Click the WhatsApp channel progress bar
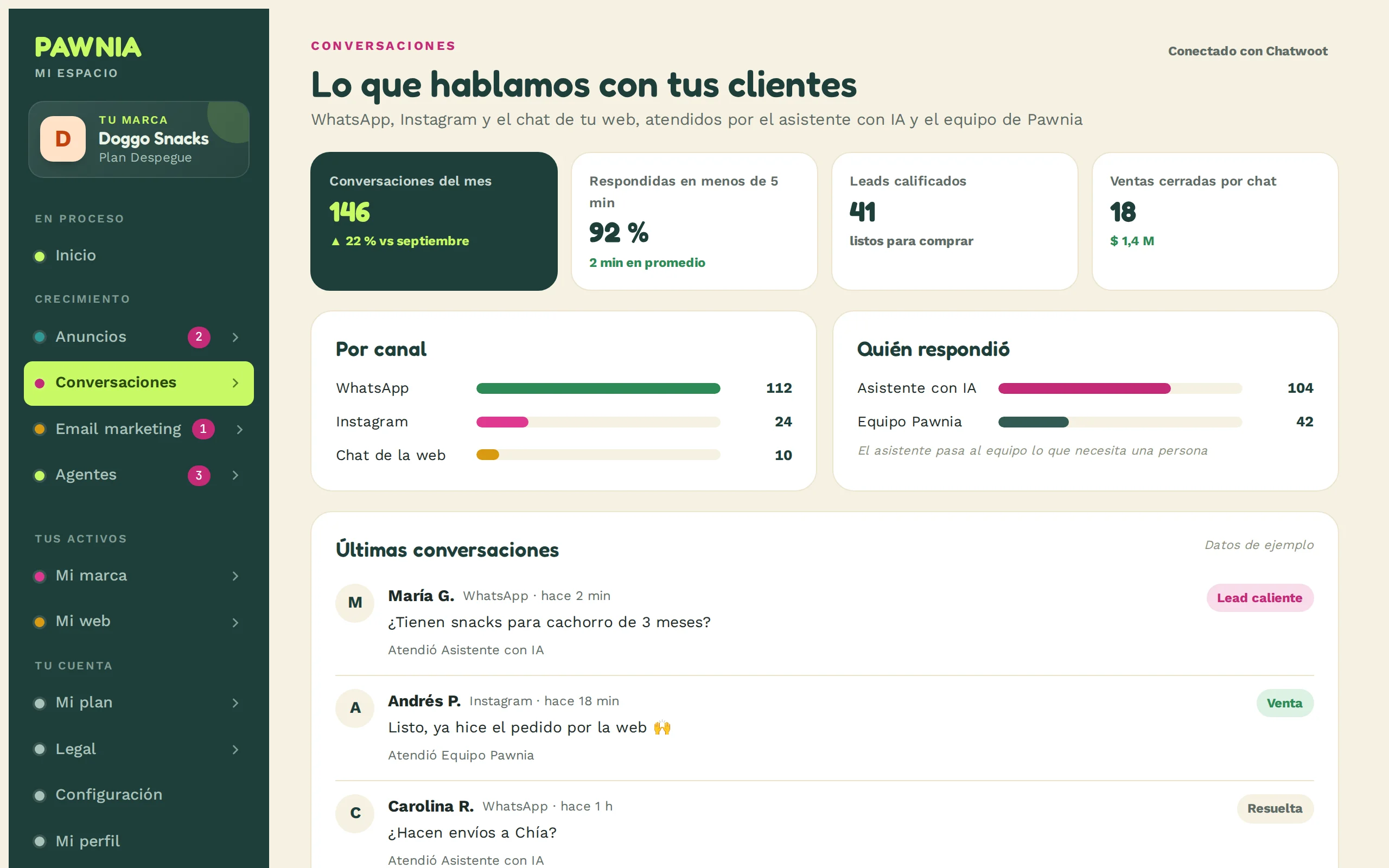 point(598,388)
